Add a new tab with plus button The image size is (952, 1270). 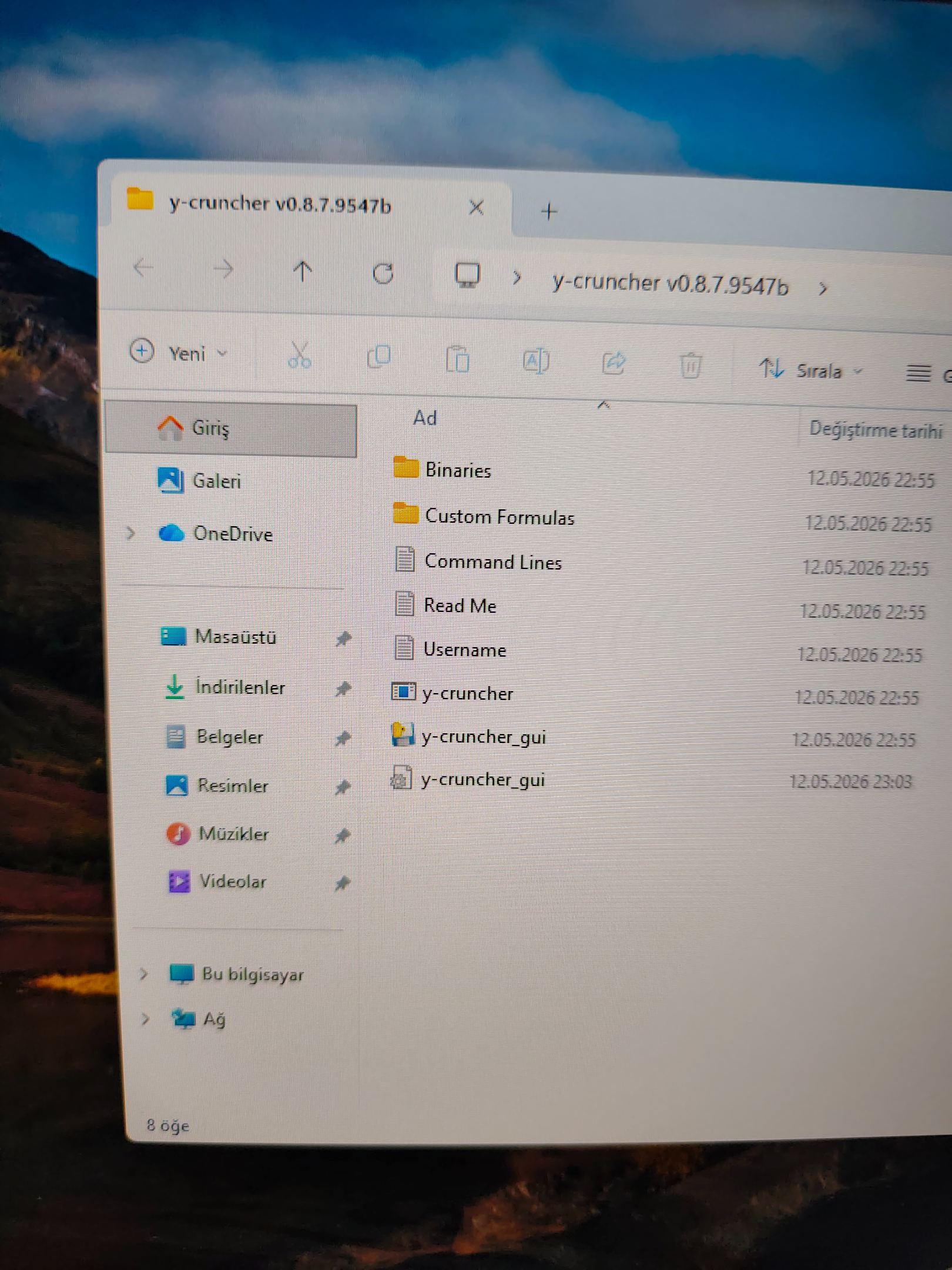click(x=549, y=211)
